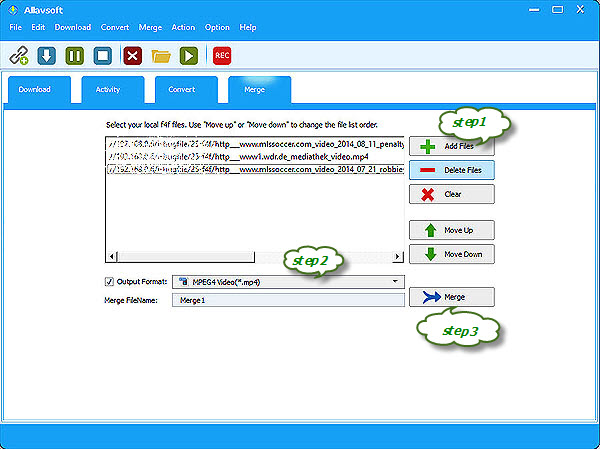The height and width of the screenshot is (449, 600).
Task: Open the Option menu
Action: [217, 27]
